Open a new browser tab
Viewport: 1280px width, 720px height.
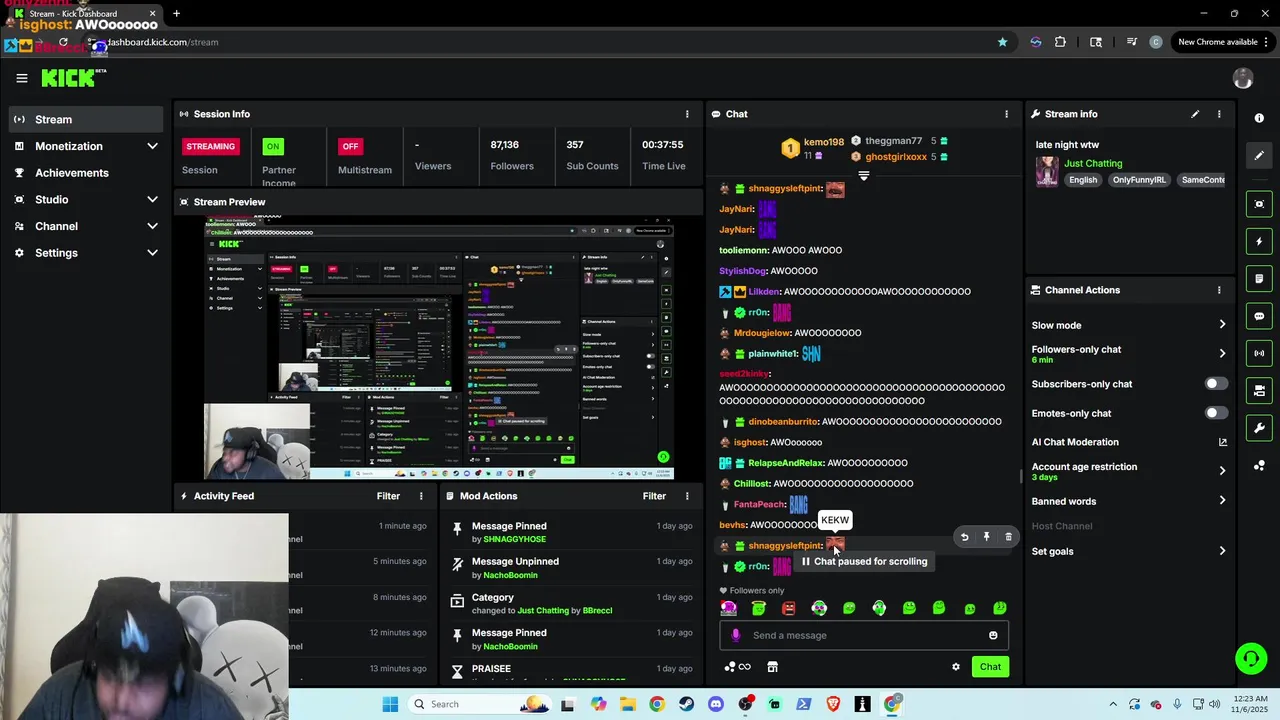pos(176,14)
